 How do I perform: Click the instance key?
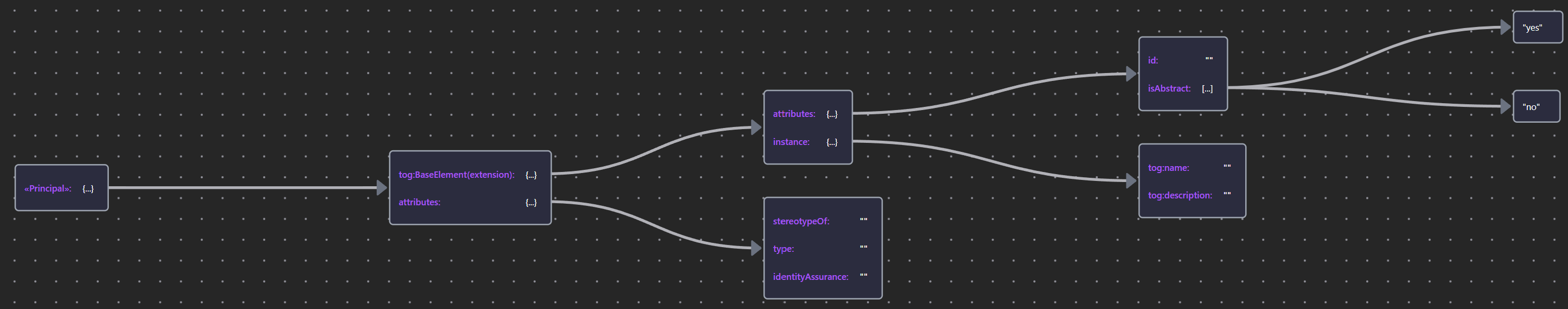point(791,142)
